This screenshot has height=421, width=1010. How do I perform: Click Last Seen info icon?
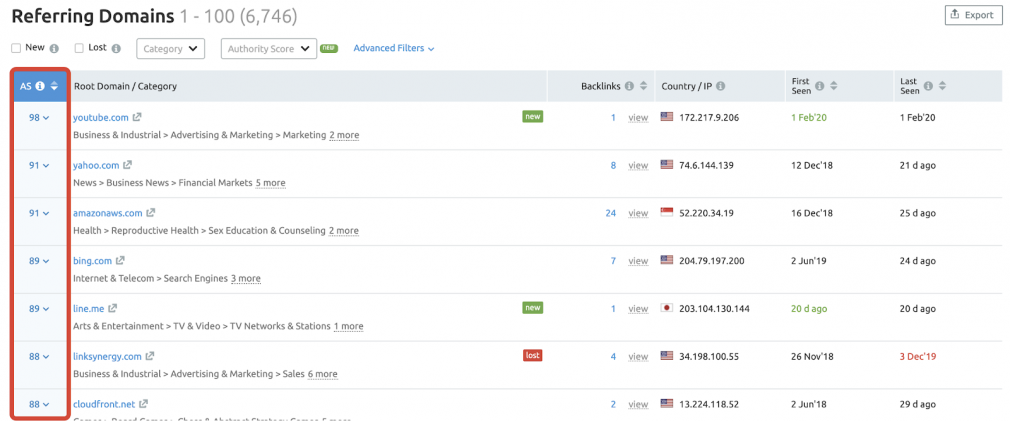coord(928,86)
